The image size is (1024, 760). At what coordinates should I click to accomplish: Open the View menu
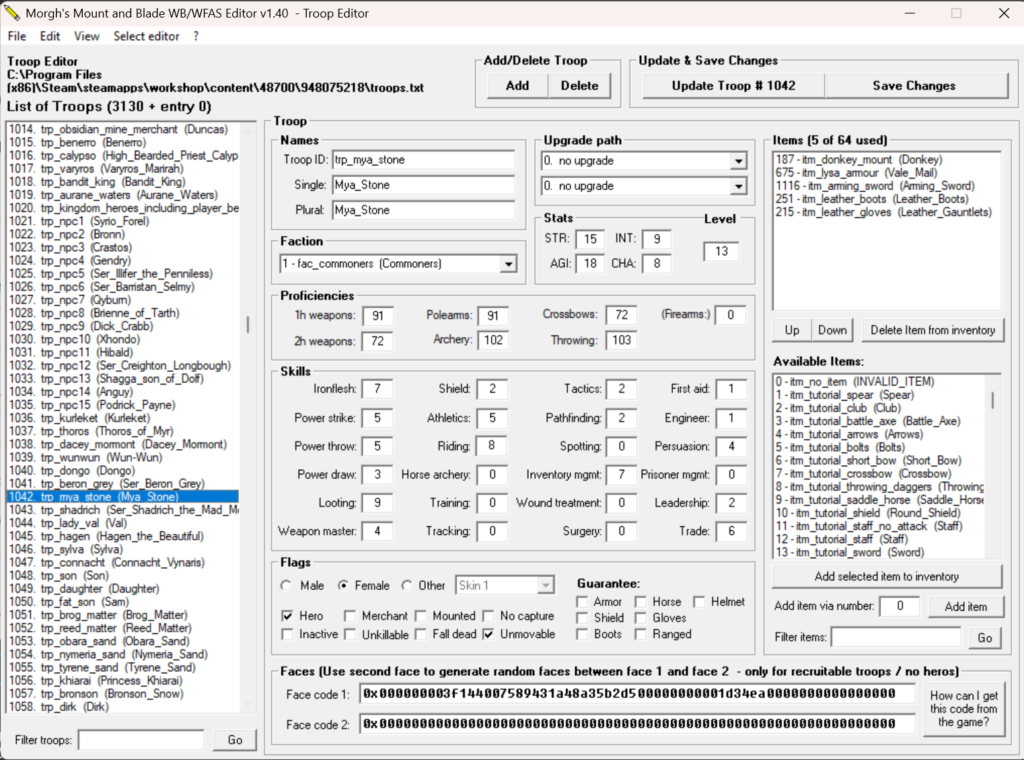tap(86, 37)
